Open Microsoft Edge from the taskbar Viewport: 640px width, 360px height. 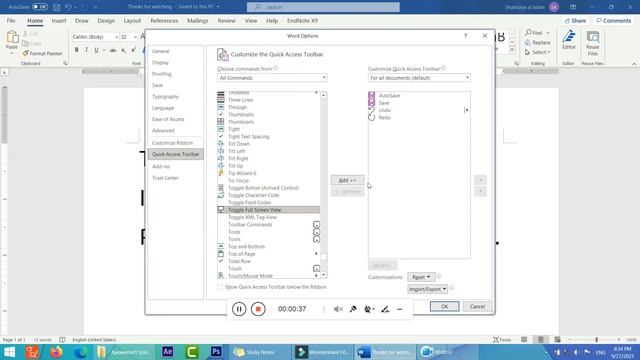(x=81, y=352)
